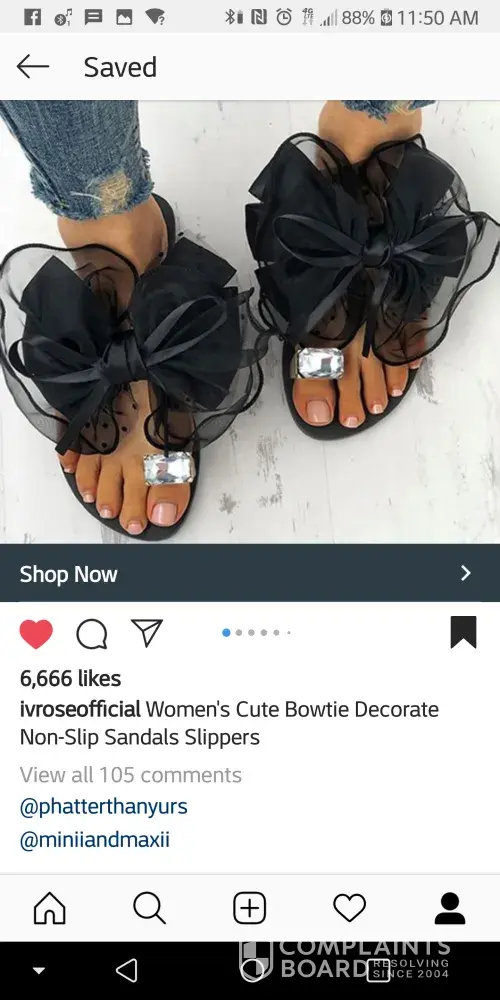This screenshot has width=500, height=1000.
Task: Open Profile tab in bottom bar
Action: tap(450, 908)
